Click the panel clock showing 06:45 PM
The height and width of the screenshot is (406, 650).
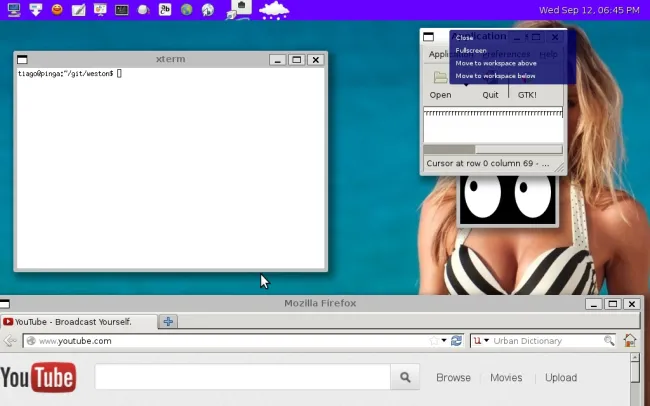coord(589,10)
